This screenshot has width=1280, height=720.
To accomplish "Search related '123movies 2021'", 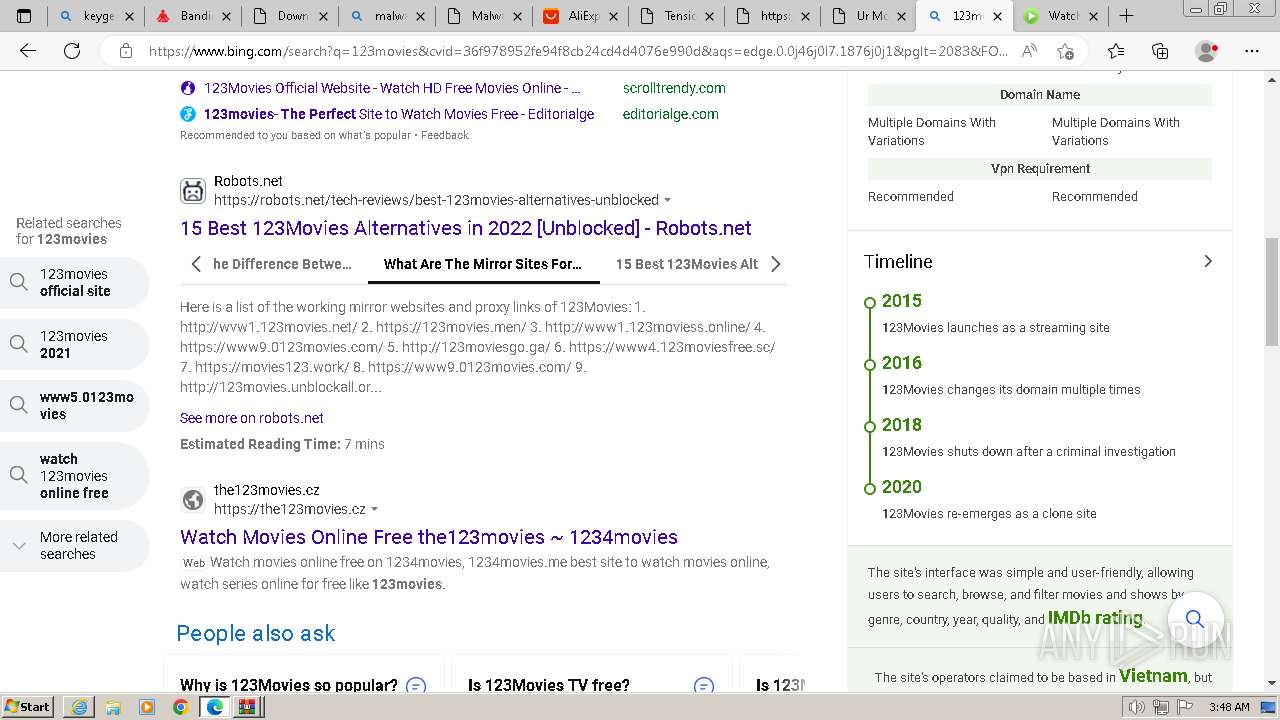I will (75, 344).
